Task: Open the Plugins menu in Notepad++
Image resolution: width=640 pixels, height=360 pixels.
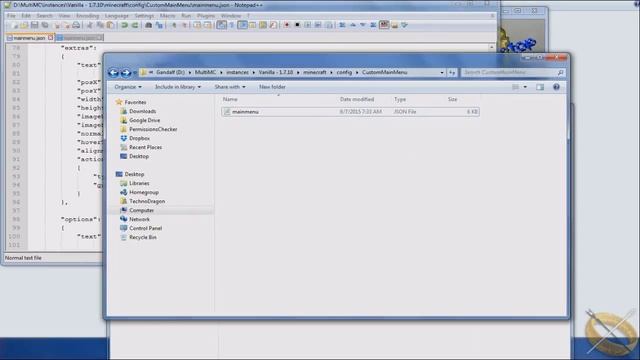Action: pyautogui.click(x=206, y=16)
